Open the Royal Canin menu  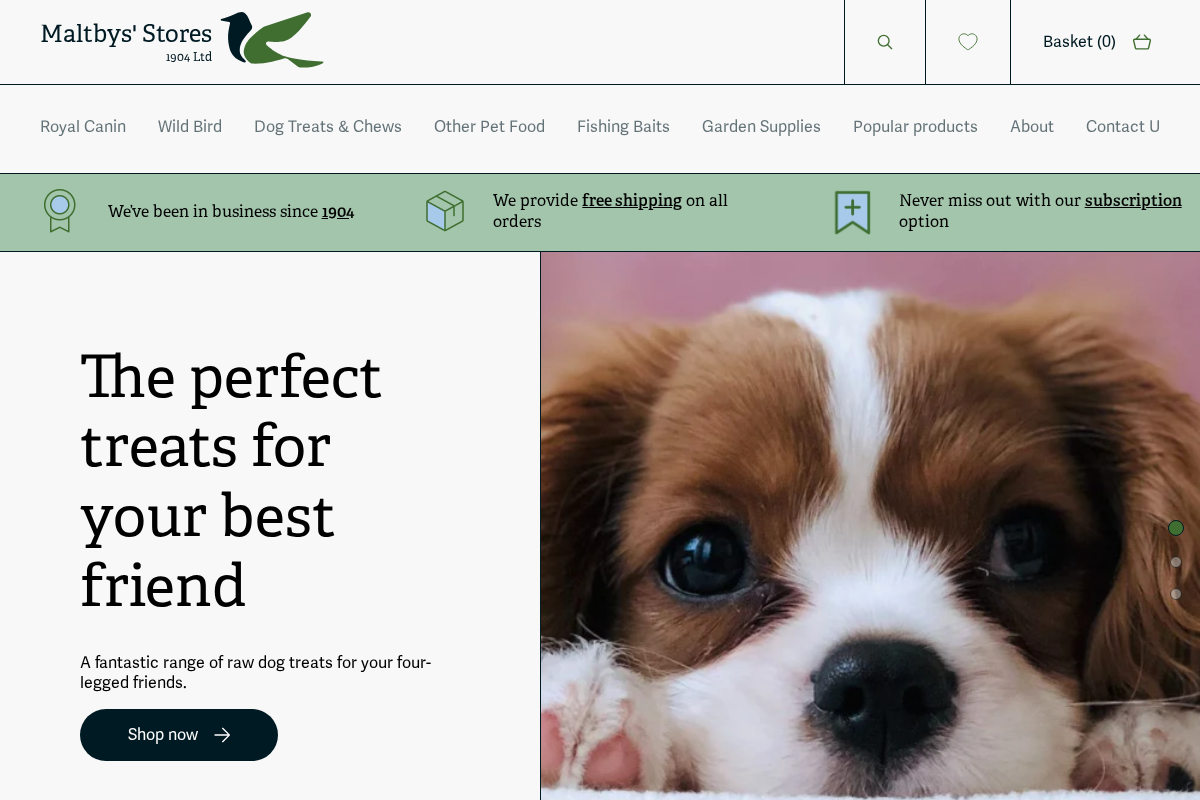click(x=83, y=127)
